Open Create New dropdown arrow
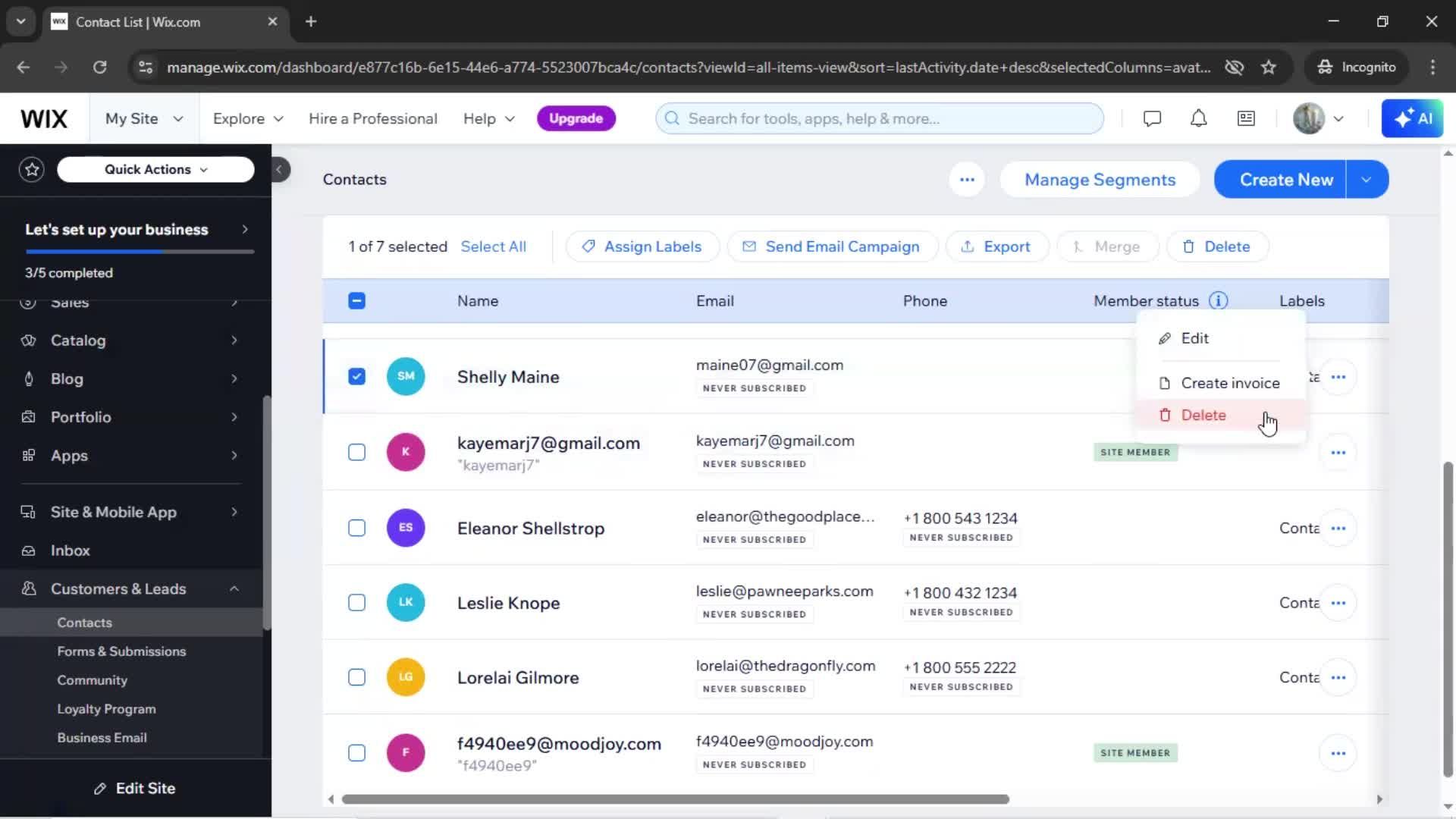The image size is (1456, 819). pos(1367,180)
